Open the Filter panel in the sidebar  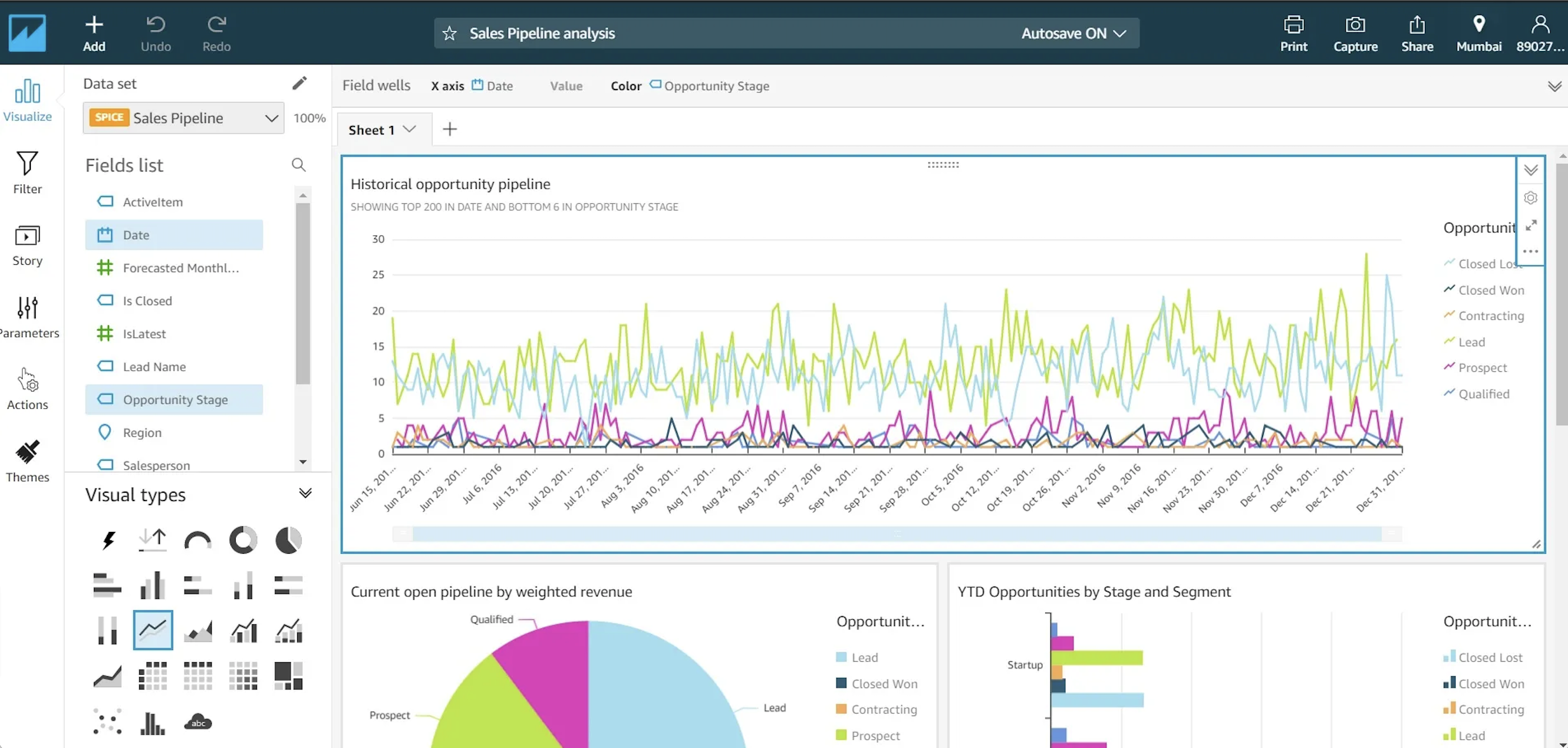pyautogui.click(x=27, y=172)
